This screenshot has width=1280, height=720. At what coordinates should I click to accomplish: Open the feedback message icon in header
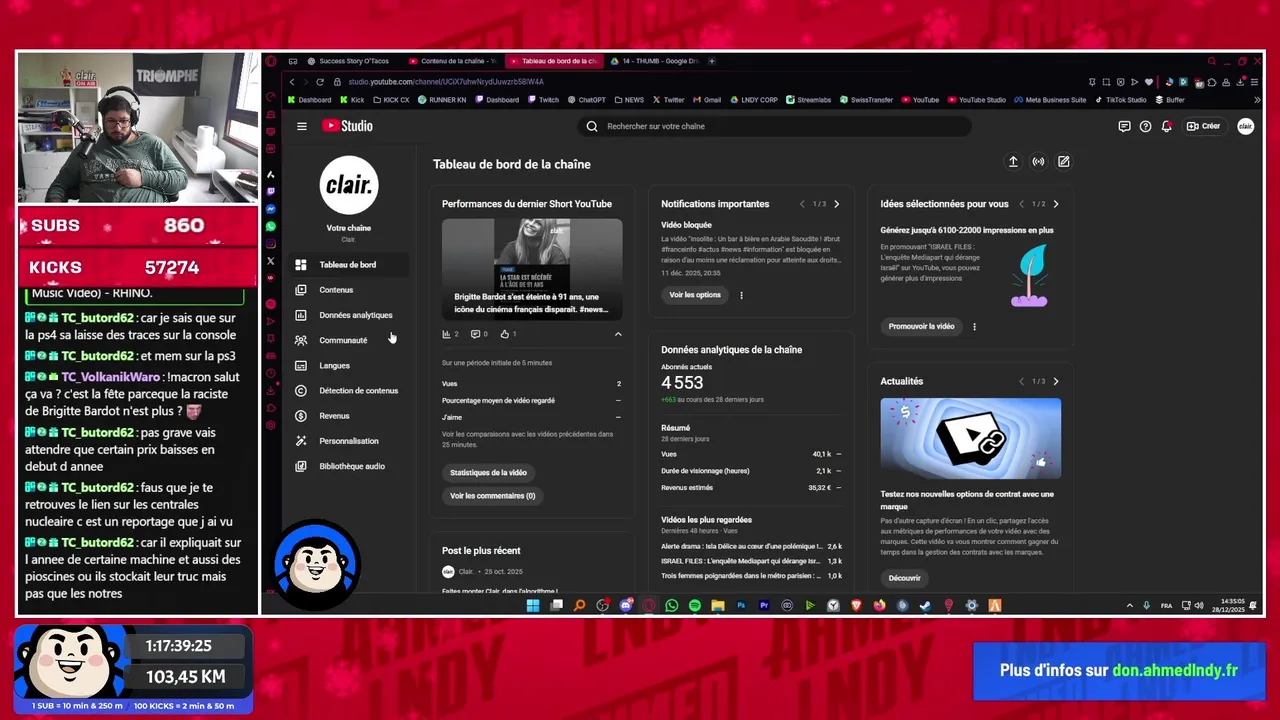click(x=1124, y=126)
